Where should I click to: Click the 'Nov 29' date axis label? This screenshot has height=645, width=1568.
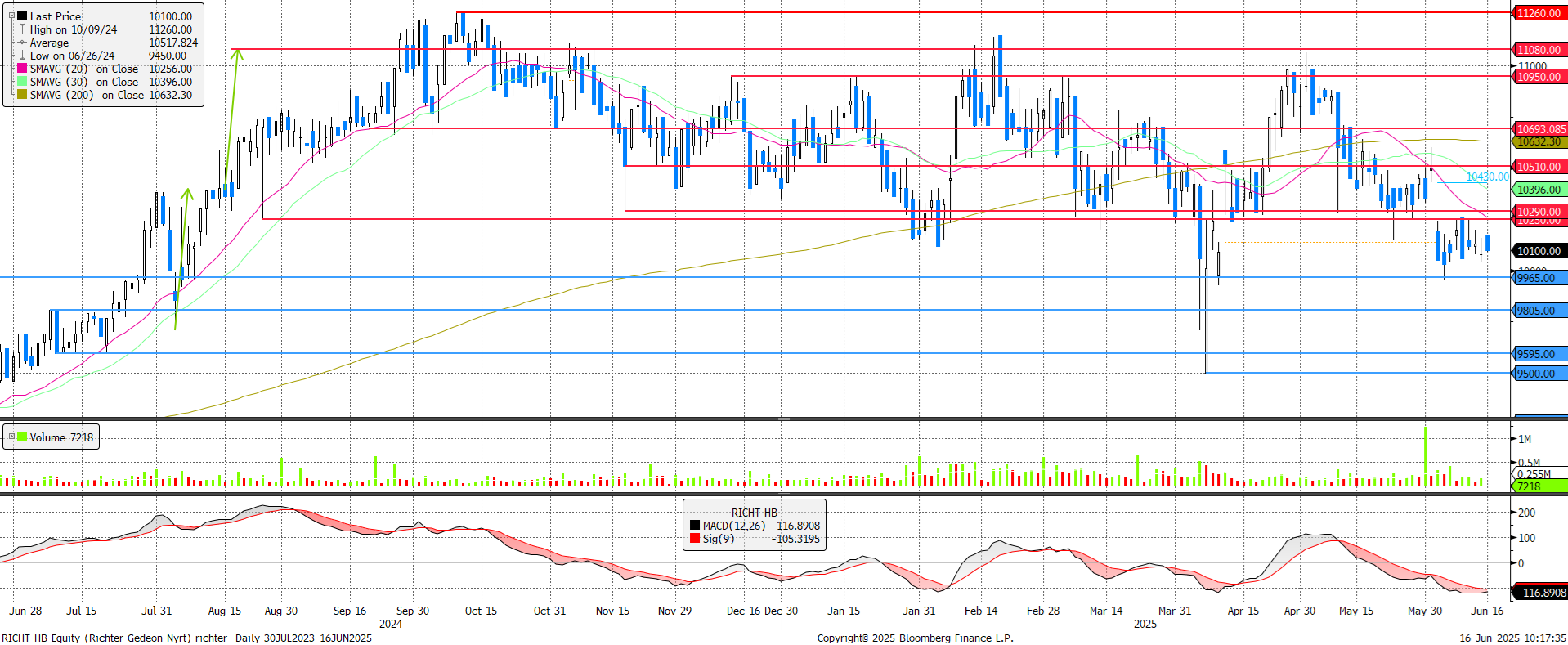[x=674, y=611]
